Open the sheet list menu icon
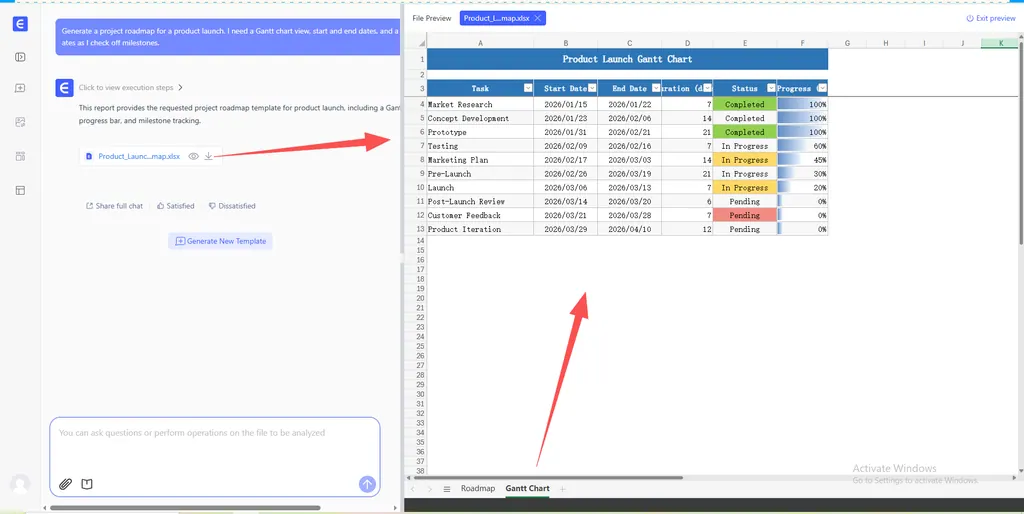This screenshot has width=1024, height=514. click(x=447, y=489)
